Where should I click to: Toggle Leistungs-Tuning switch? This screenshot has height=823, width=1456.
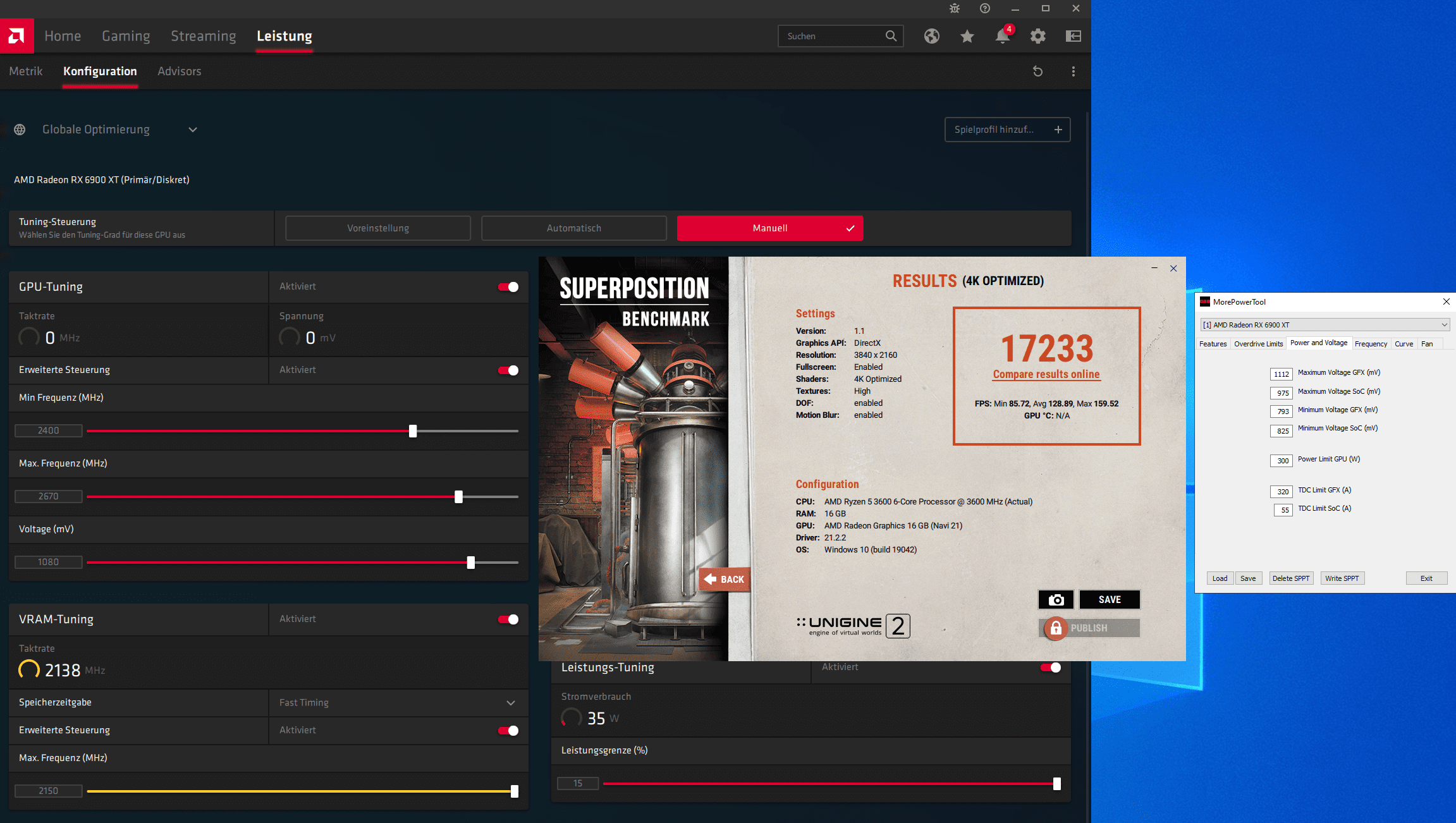[1051, 668]
